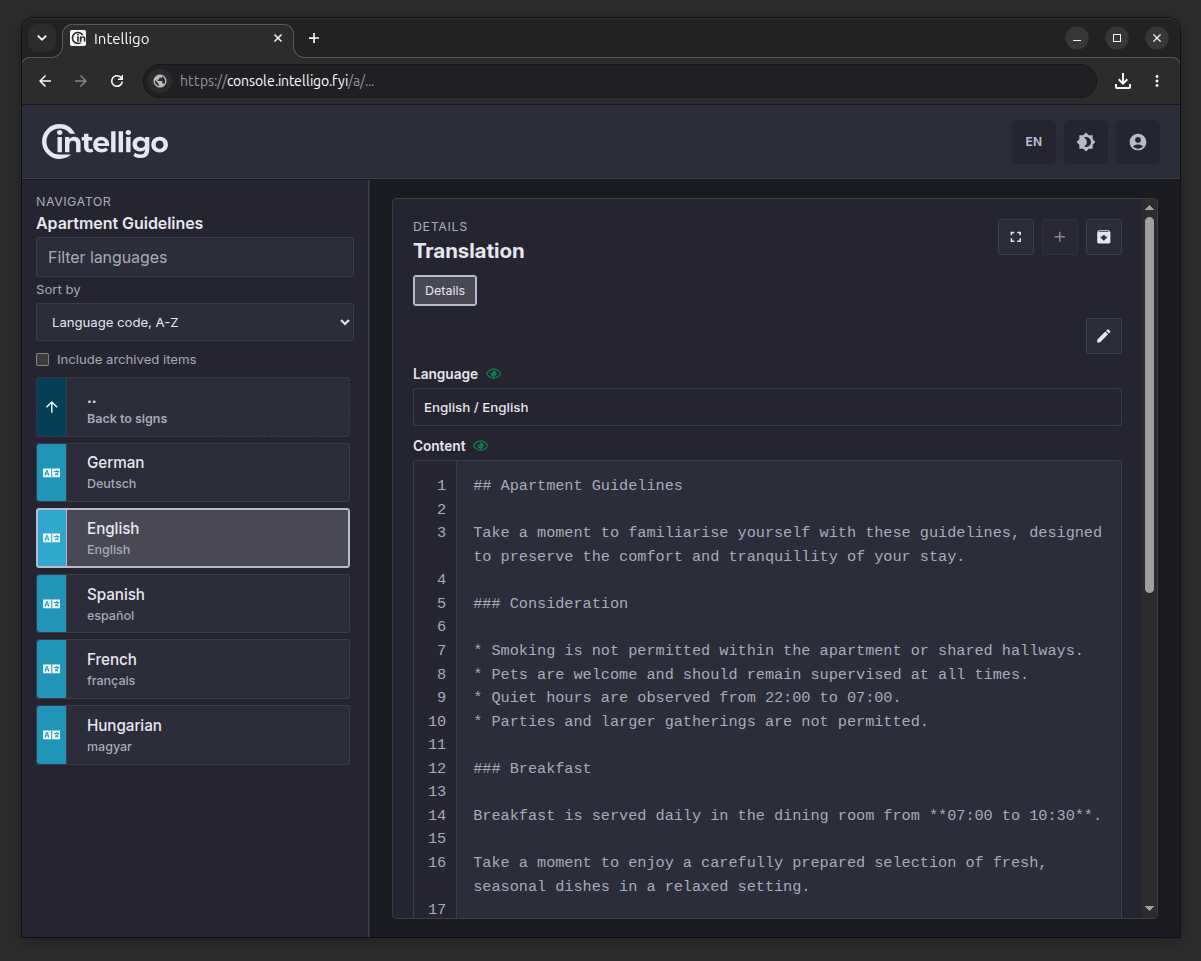The height and width of the screenshot is (961, 1201).
Task: Open the user account menu icon
Action: click(1138, 142)
